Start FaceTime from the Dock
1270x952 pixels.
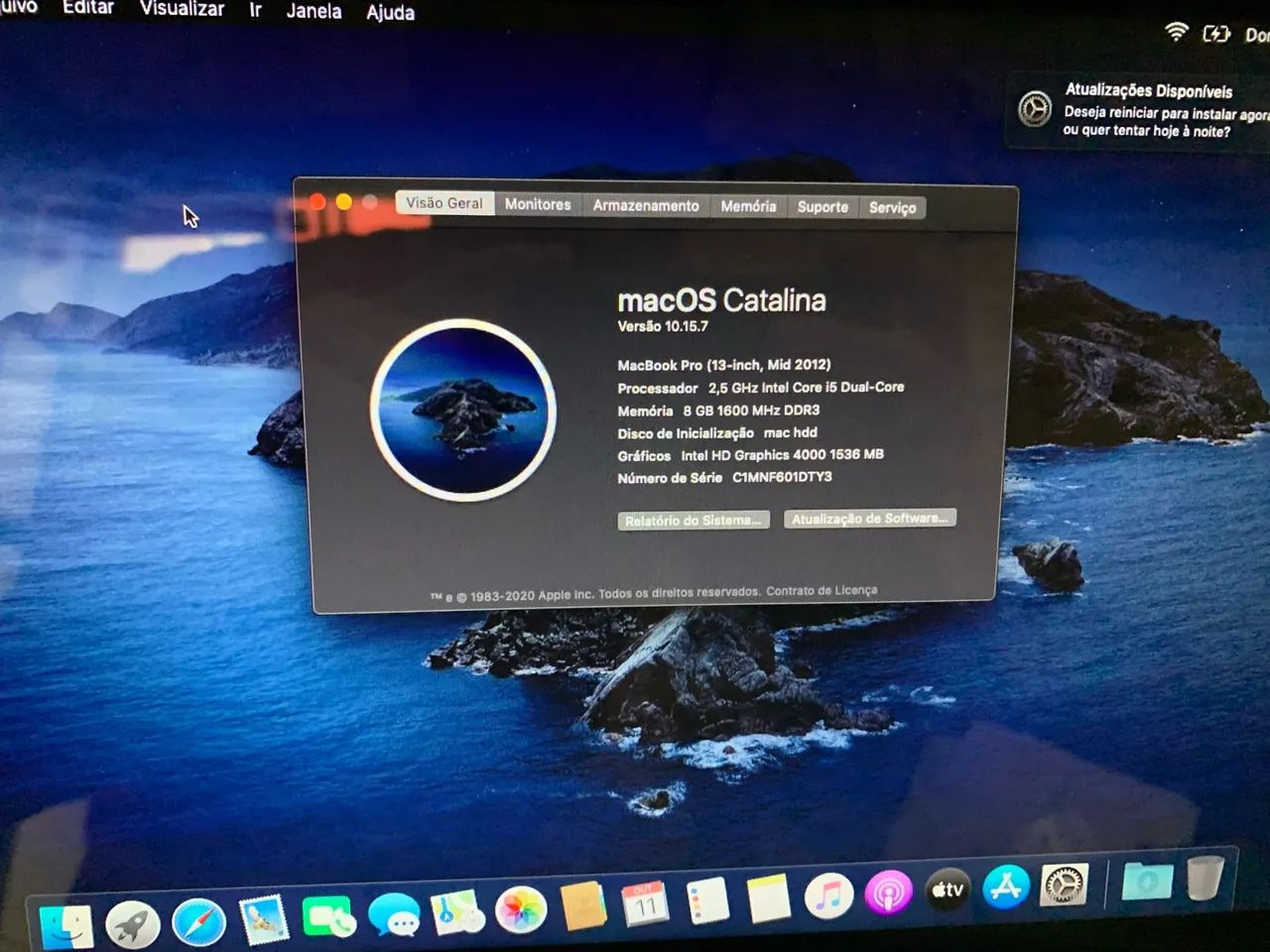(328, 917)
